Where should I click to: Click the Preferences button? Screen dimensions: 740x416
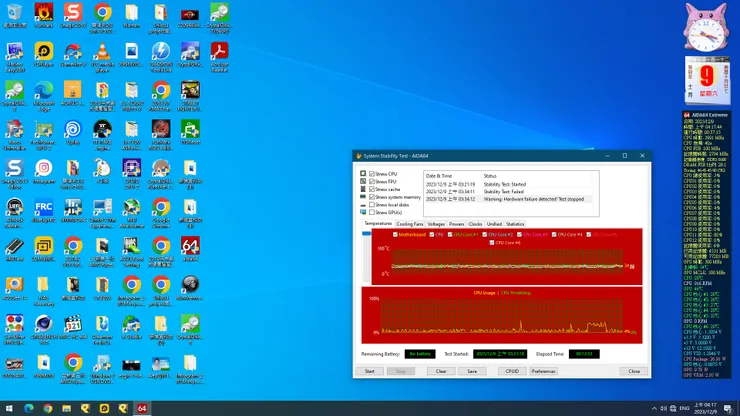(x=543, y=371)
